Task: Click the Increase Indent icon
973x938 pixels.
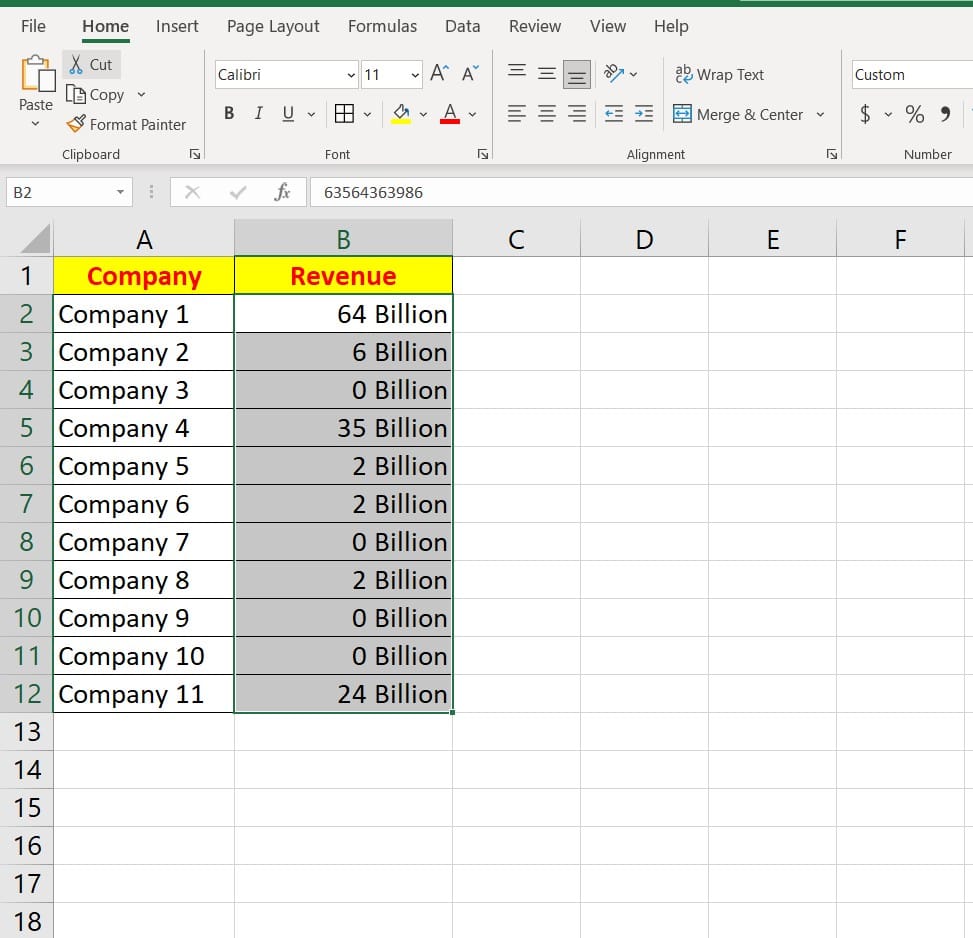Action: coord(644,114)
